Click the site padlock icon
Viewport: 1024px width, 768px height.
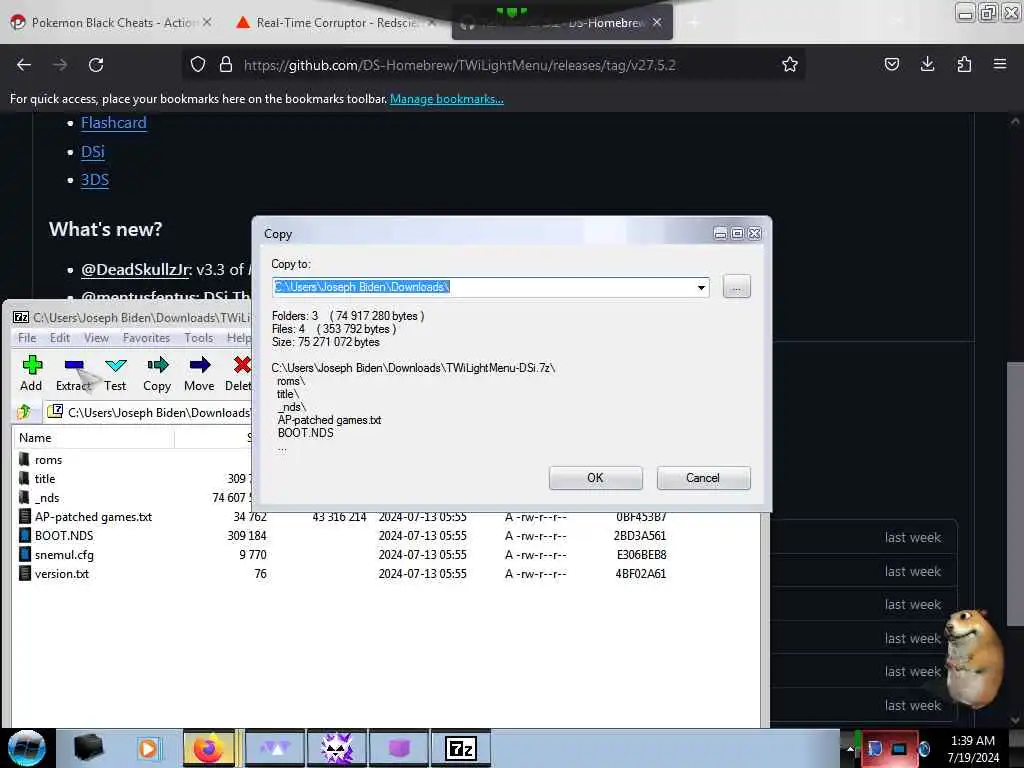tap(226, 65)
